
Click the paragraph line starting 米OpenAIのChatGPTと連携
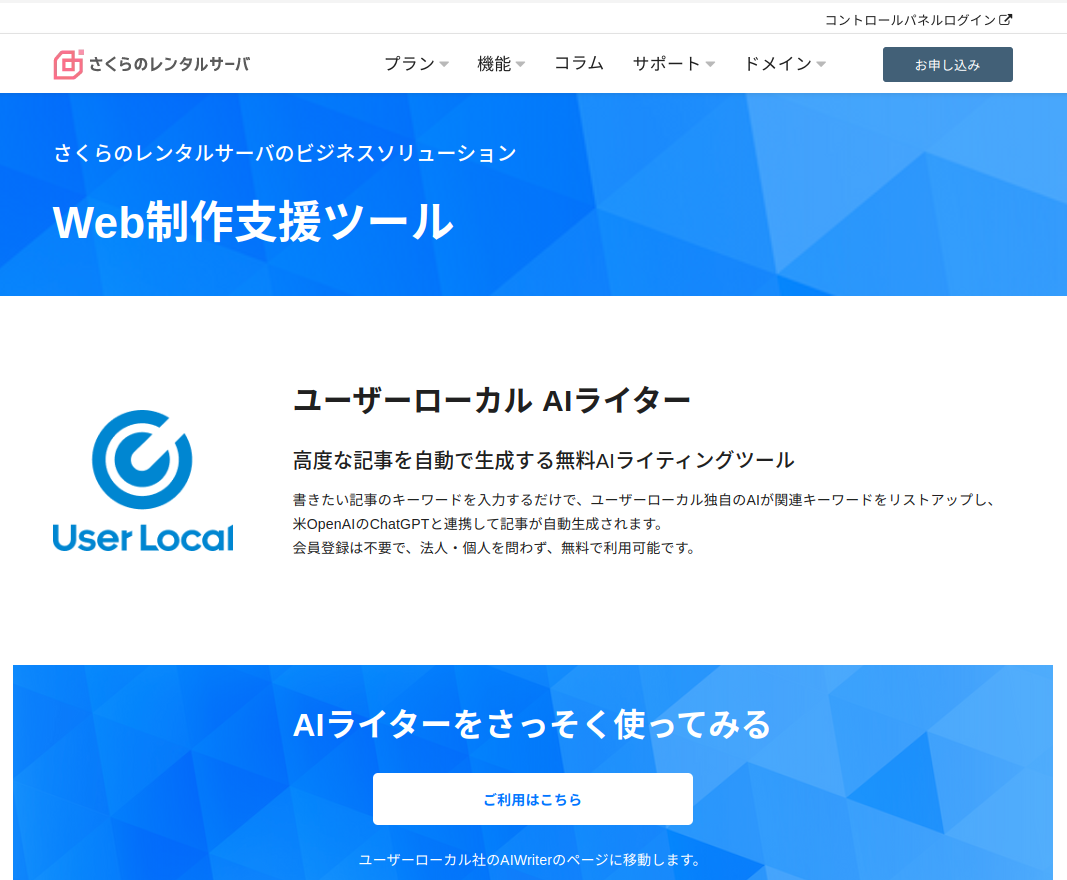(x=478, y=524)
